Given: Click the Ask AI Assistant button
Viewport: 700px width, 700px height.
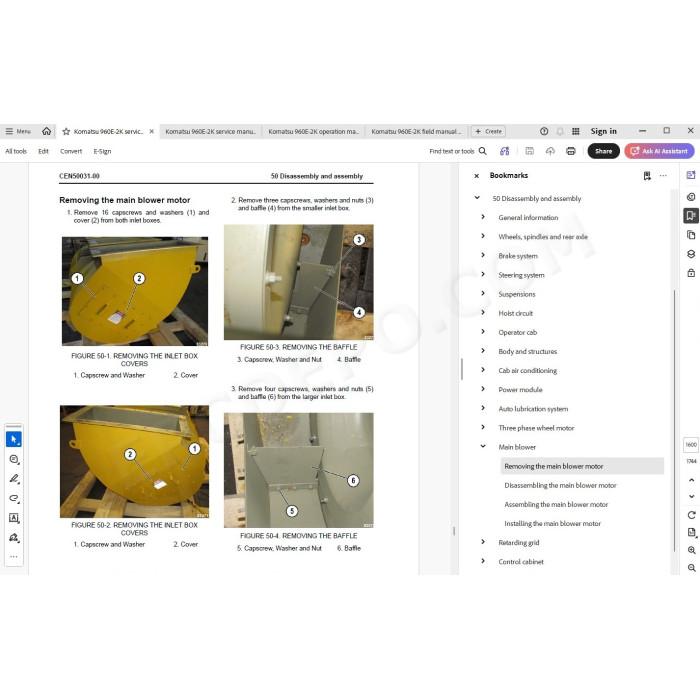Looking at the screenshot, I should coord(659,151).
